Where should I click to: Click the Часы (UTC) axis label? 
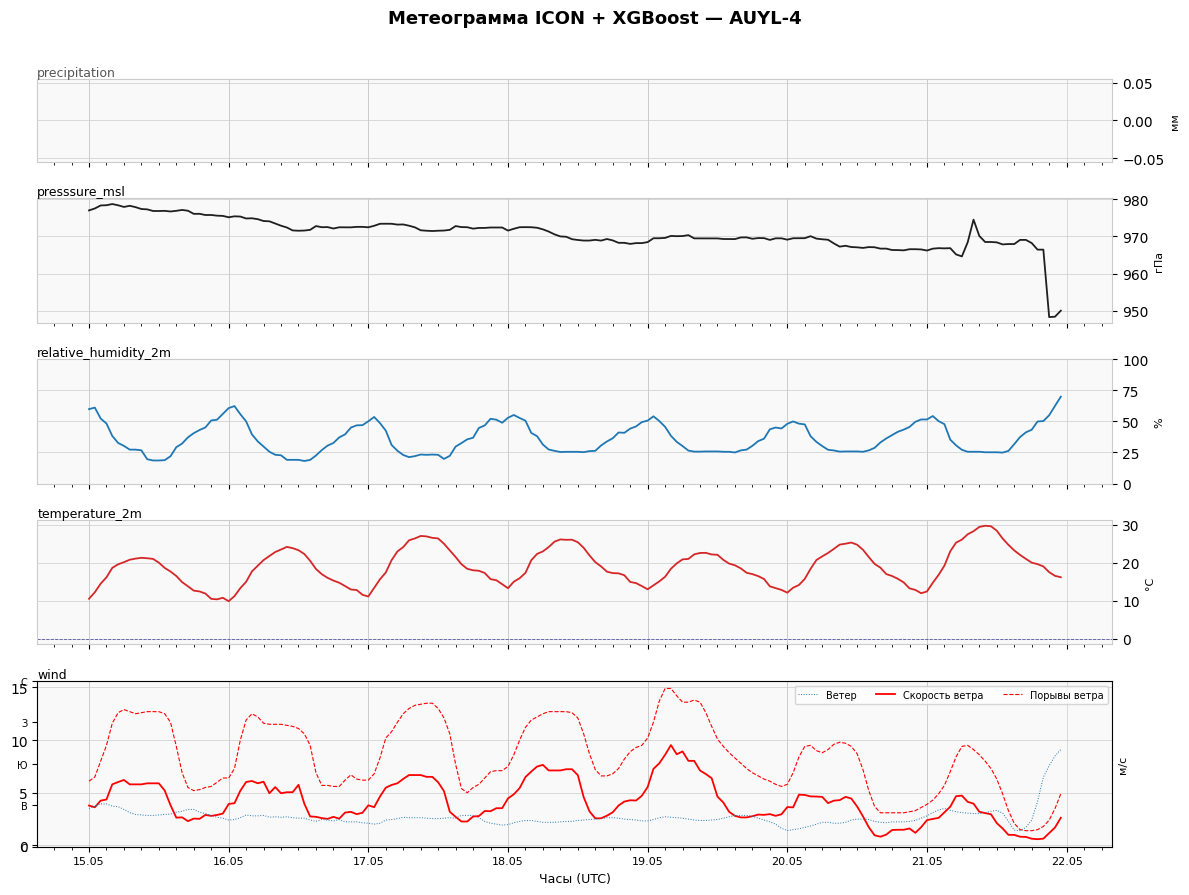point(575,879)
